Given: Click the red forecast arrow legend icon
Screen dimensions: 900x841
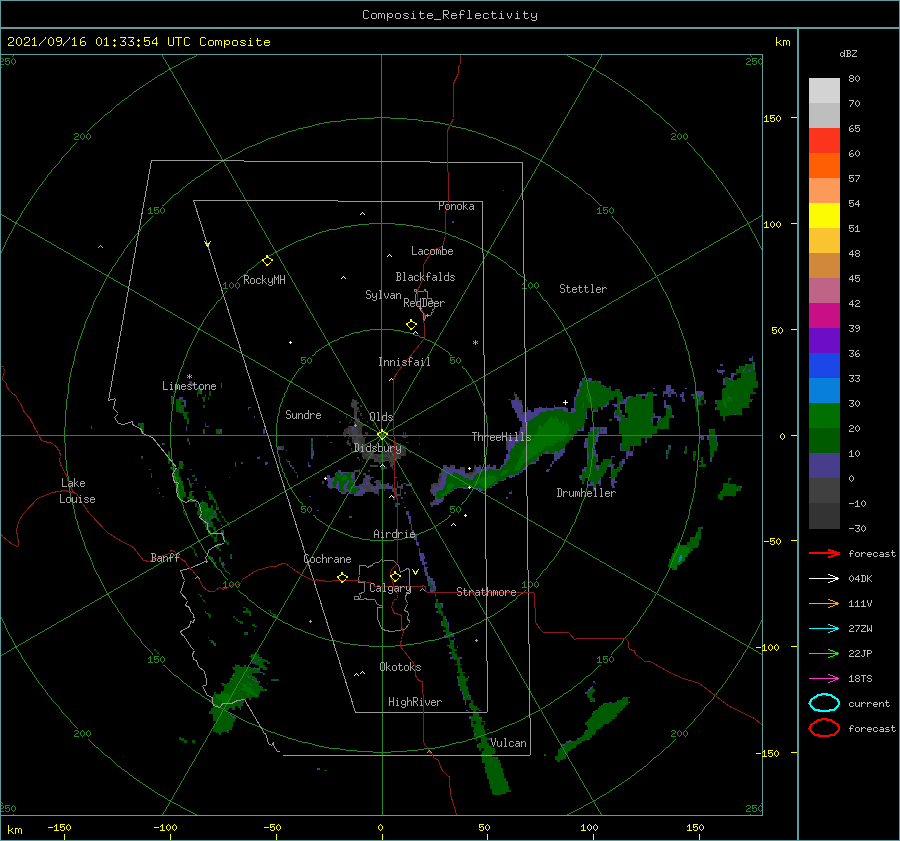Looking at the screenshot, I should point(824,553).
